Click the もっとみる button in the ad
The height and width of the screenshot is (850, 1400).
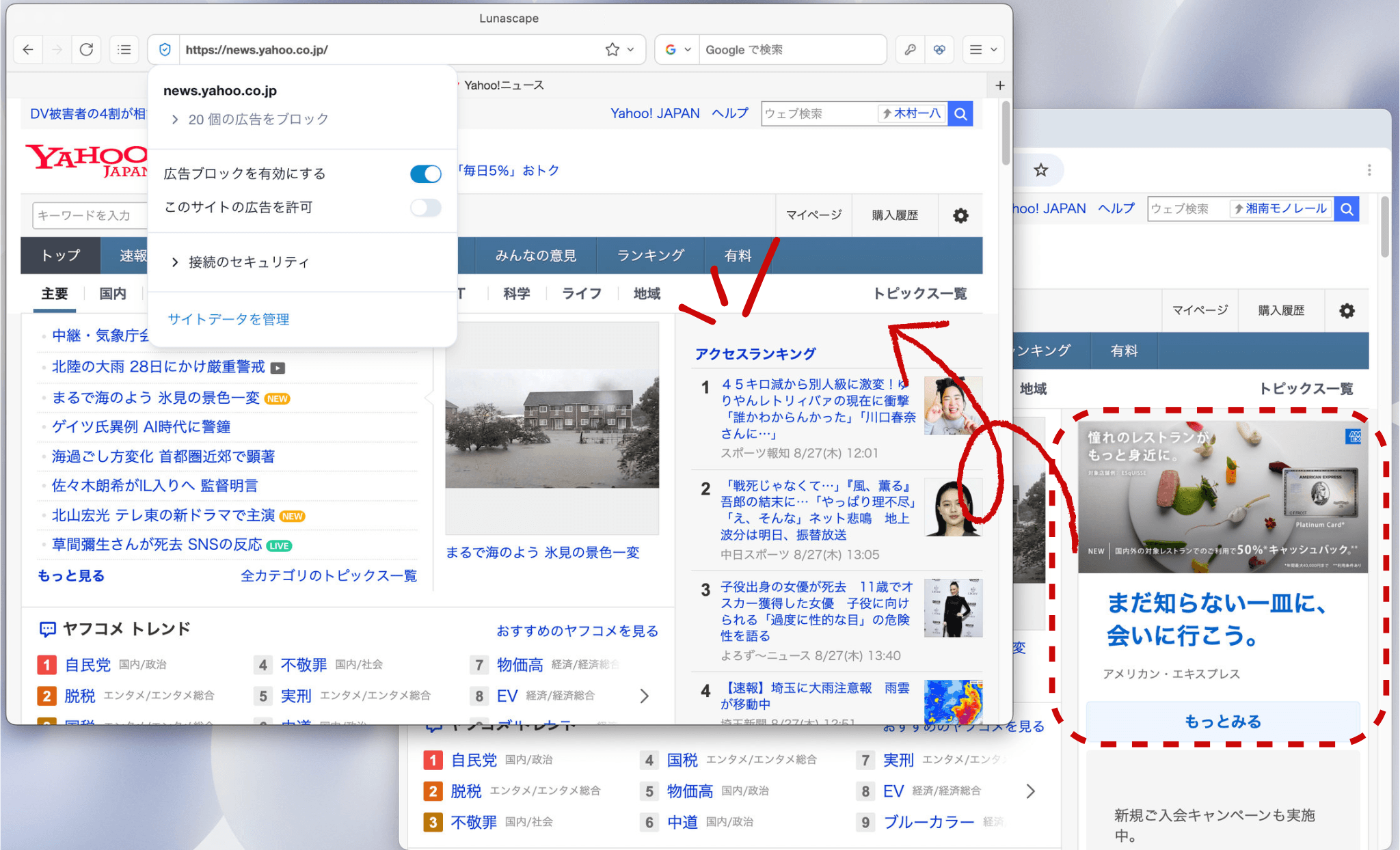click(1223, 722)
